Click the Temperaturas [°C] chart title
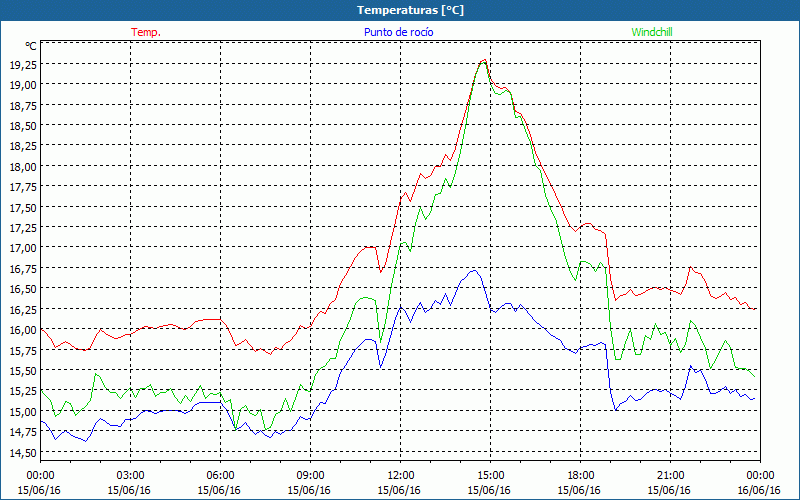This screenshot has width=800, height=500. pyautogui.click(x=410, y=10)
